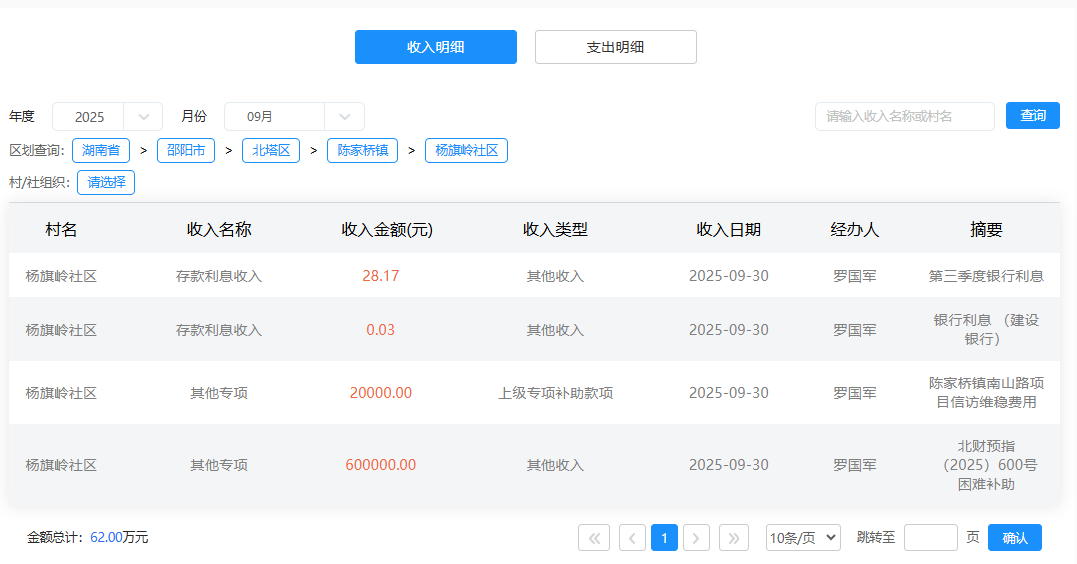The width and height of the screenshot is (1077, 564).
Task: Go to the first page of results
Action: 594,538
